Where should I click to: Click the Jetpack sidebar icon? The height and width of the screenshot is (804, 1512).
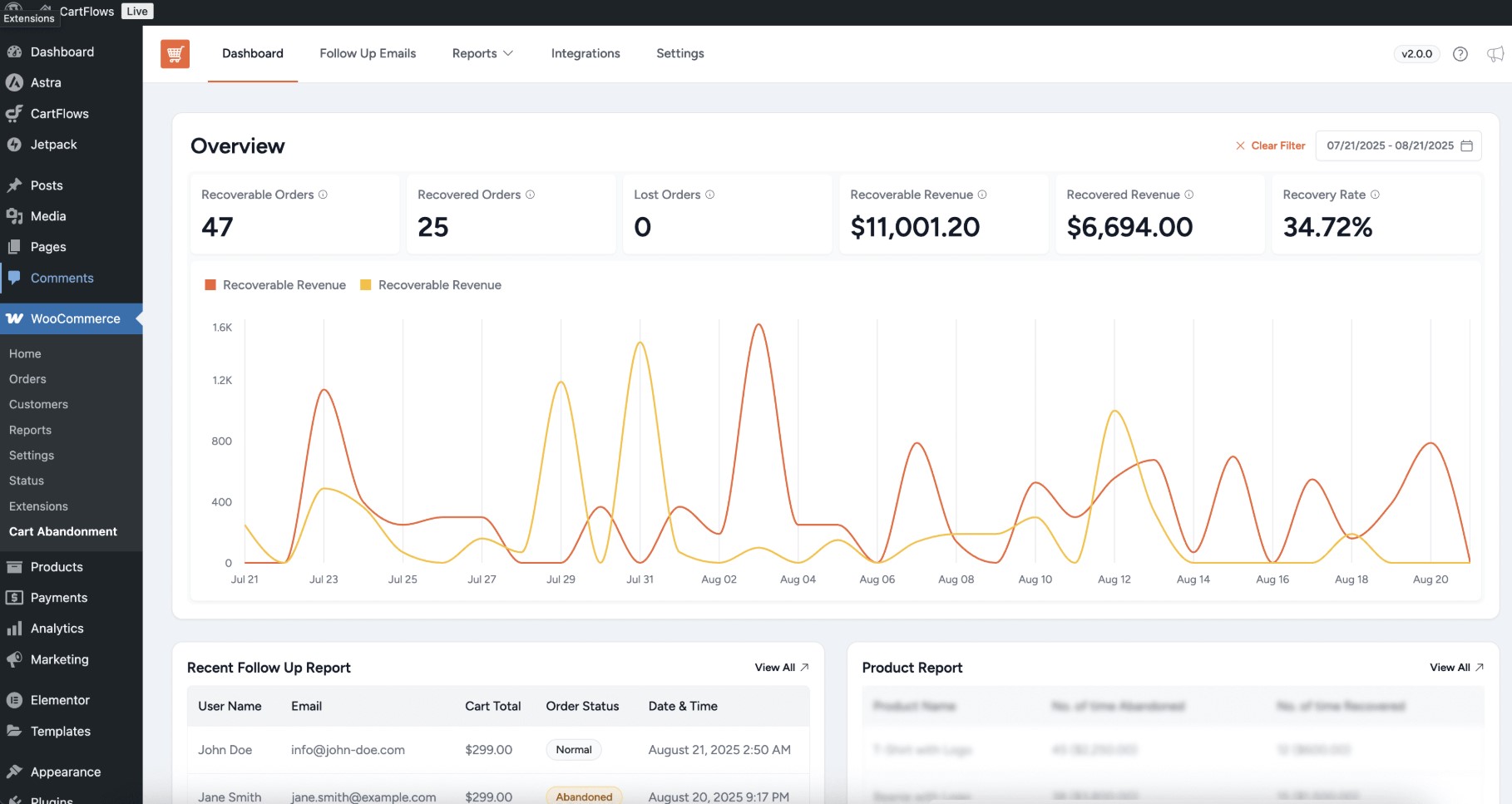pyautogui.click(x=15, y=144)
